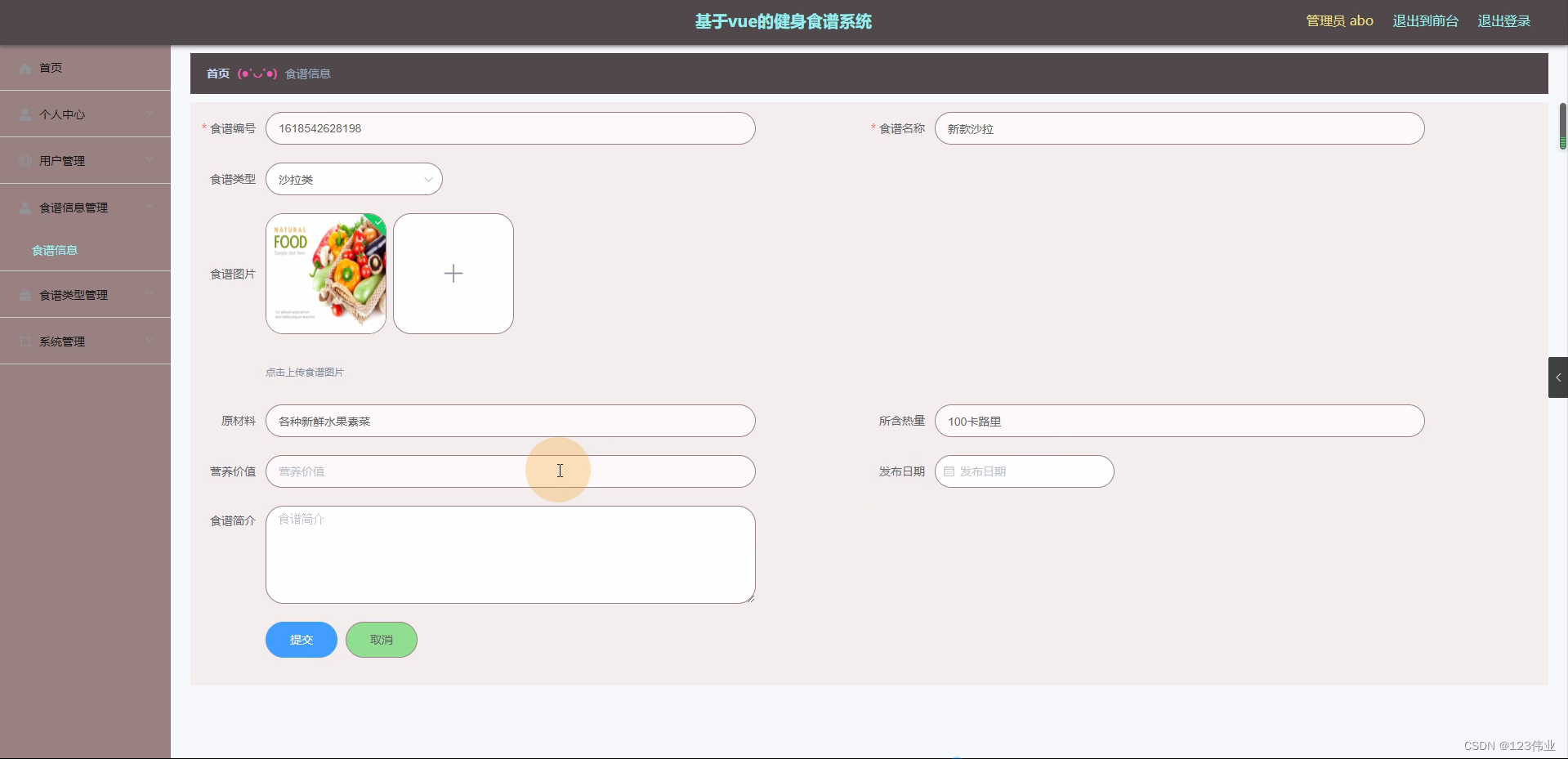
Task: Click the system management icon beside 系统管理
Action: point(25,341)
